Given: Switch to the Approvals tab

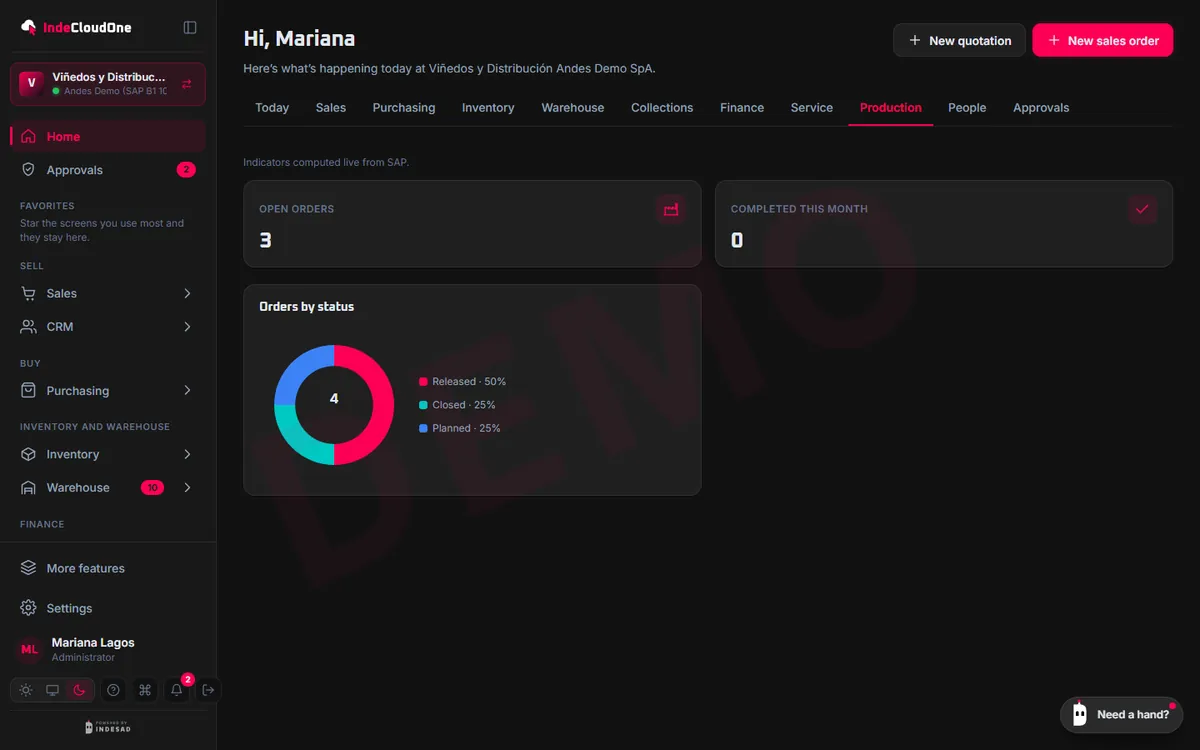Looking at the screenshot, I should tap(1041, 108).
